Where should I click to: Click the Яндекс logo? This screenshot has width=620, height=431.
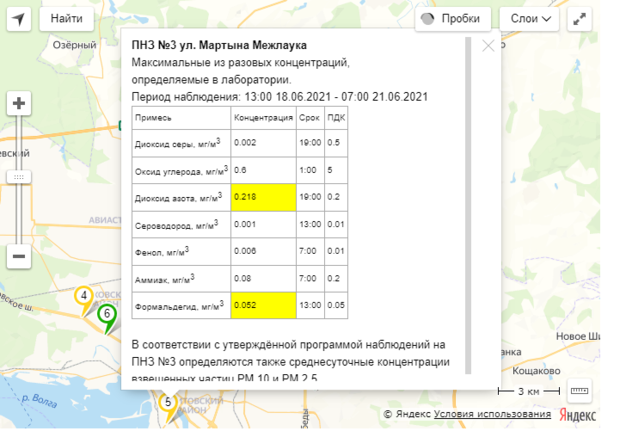576,414
